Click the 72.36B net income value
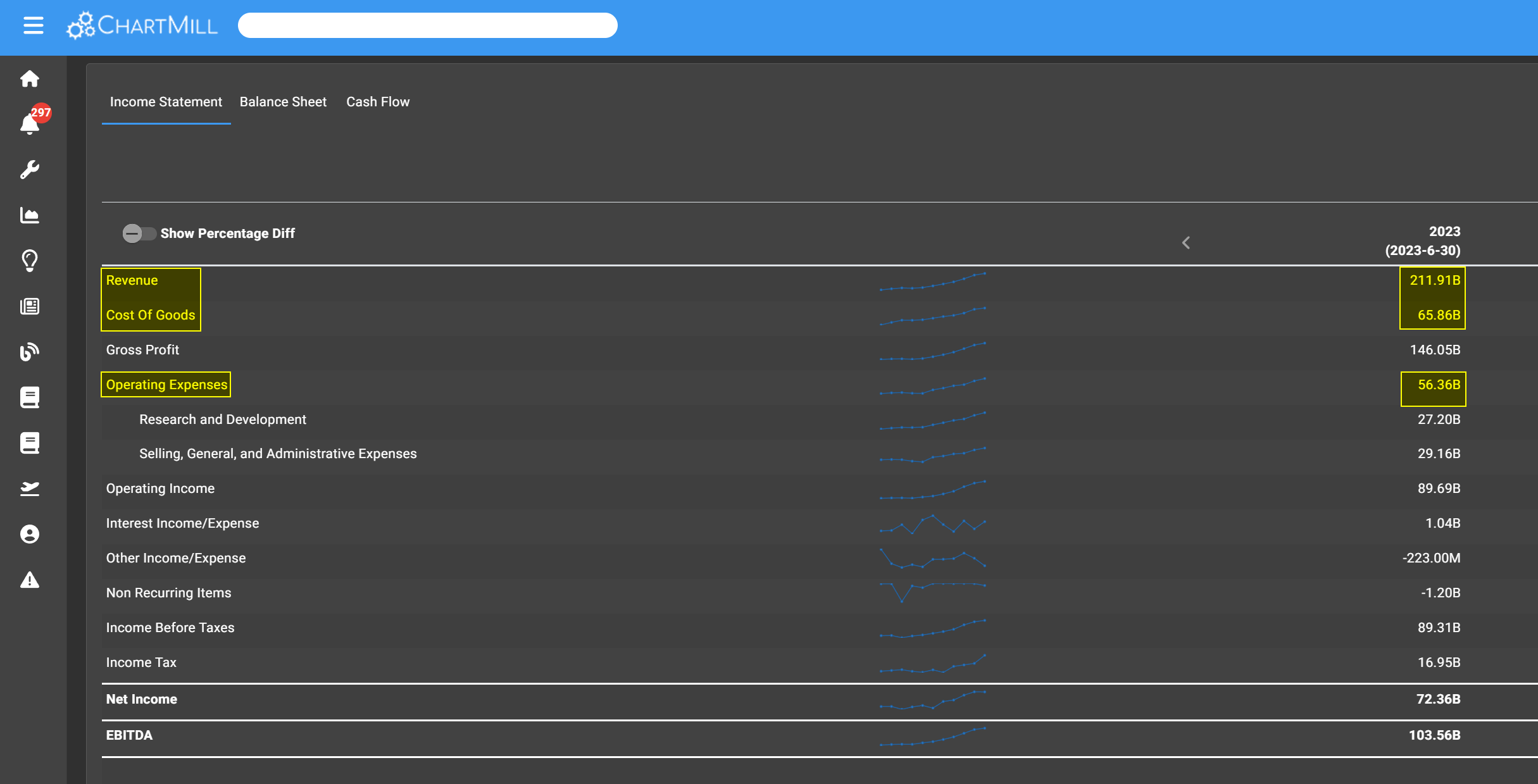Image resolution: width=1538 pixels, height=784 pixels. click(1438, 699)
